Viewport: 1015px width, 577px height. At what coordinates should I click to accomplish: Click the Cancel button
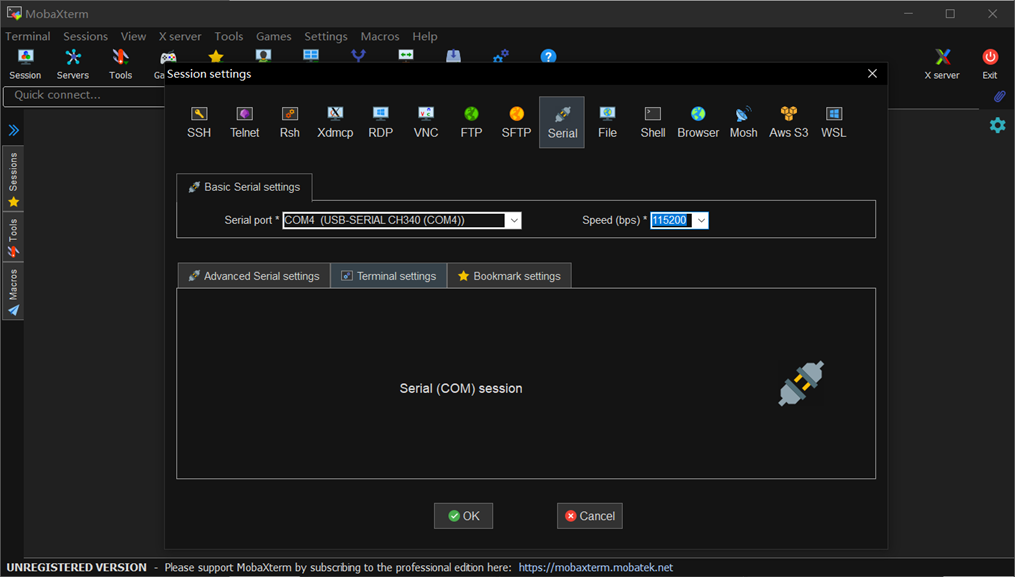click(x=590, y=516)
